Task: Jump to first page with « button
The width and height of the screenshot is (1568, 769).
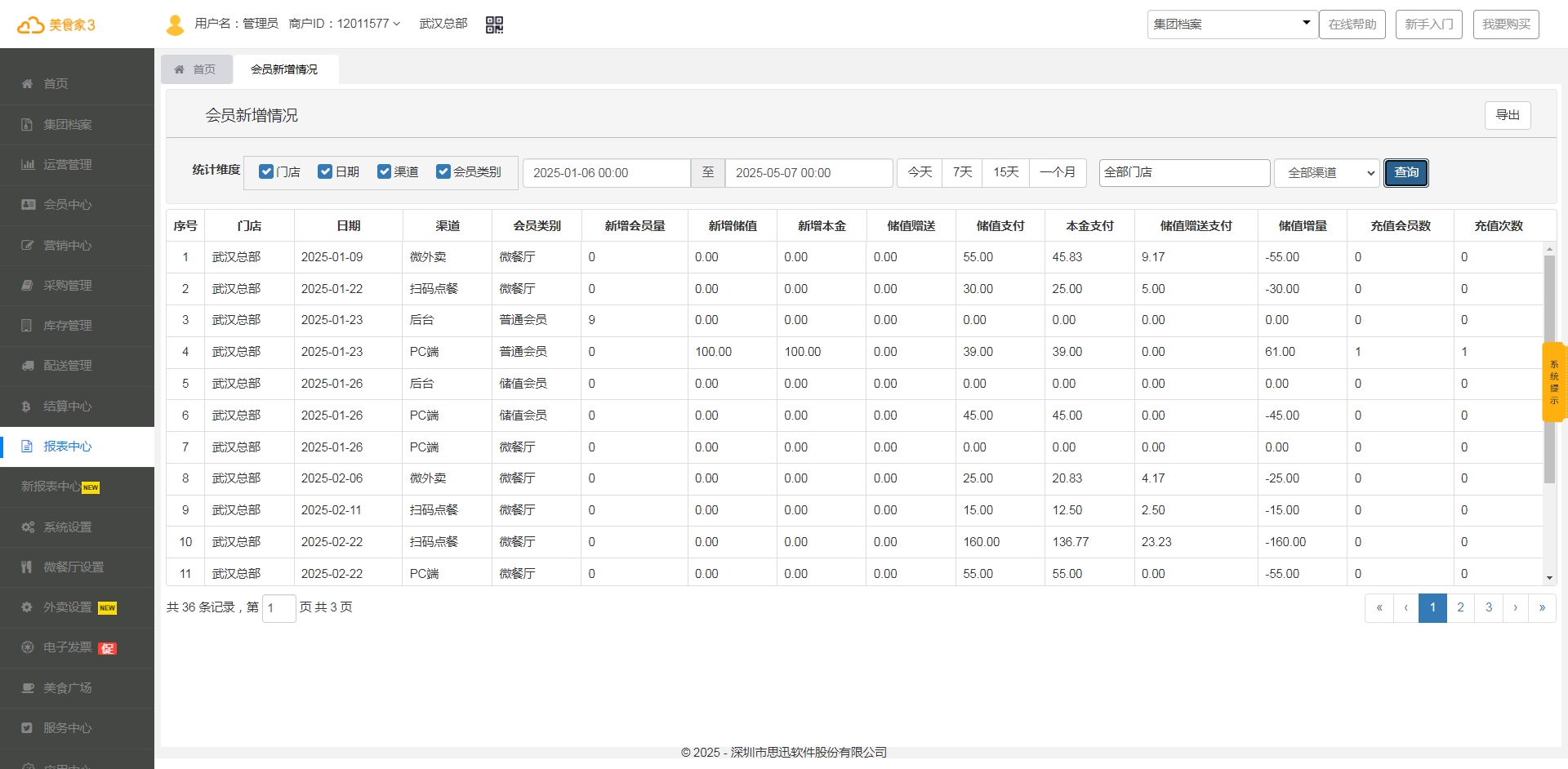Action: 1379,607
